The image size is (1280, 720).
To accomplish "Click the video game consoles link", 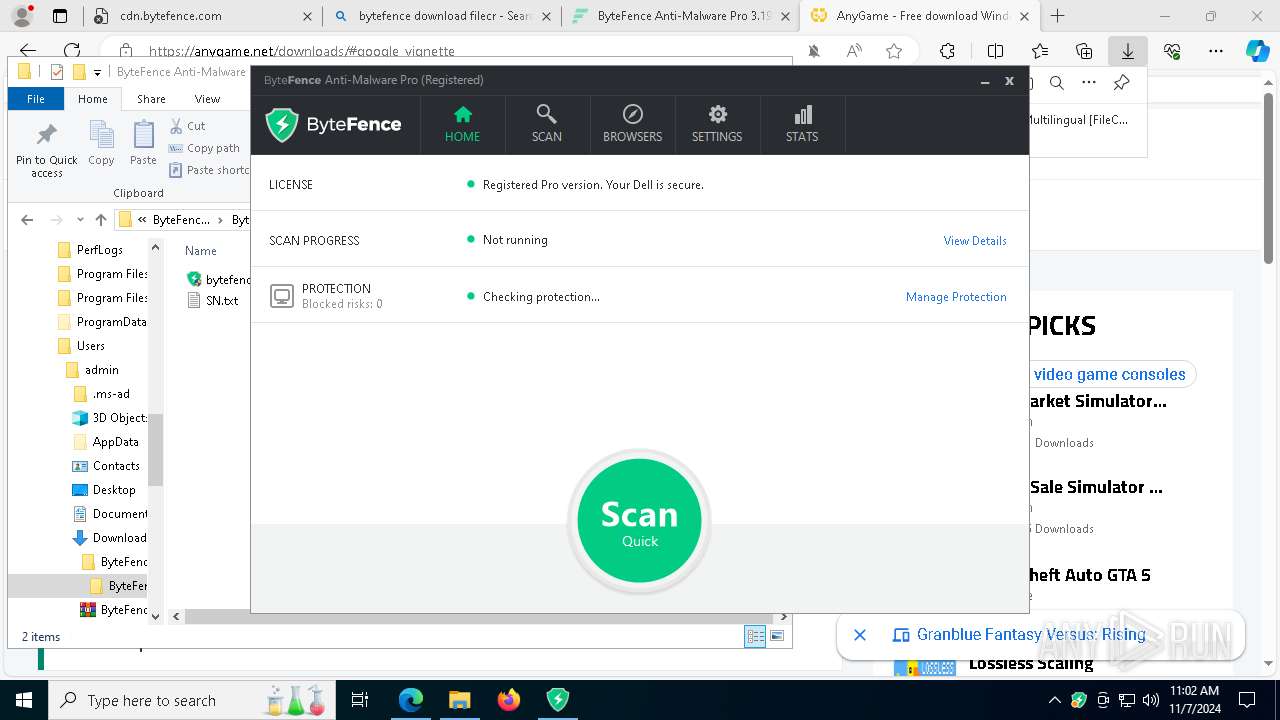I will click(x=1109, y=374).
